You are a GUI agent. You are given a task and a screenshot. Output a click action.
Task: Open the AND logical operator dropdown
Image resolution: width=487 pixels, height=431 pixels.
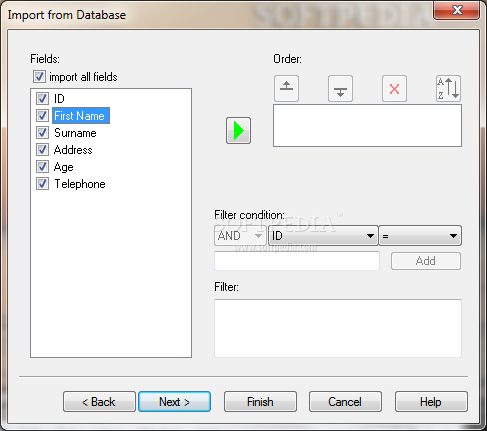pyautogui.click(x=240, y=236)
